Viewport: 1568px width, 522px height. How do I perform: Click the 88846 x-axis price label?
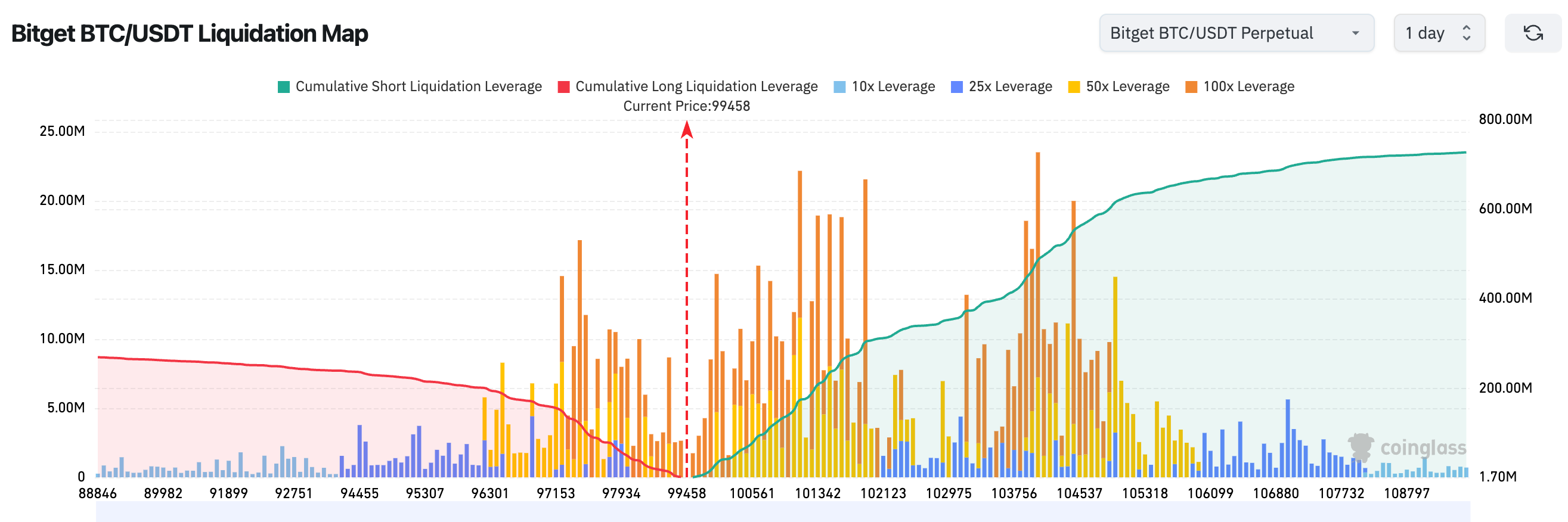97,493
